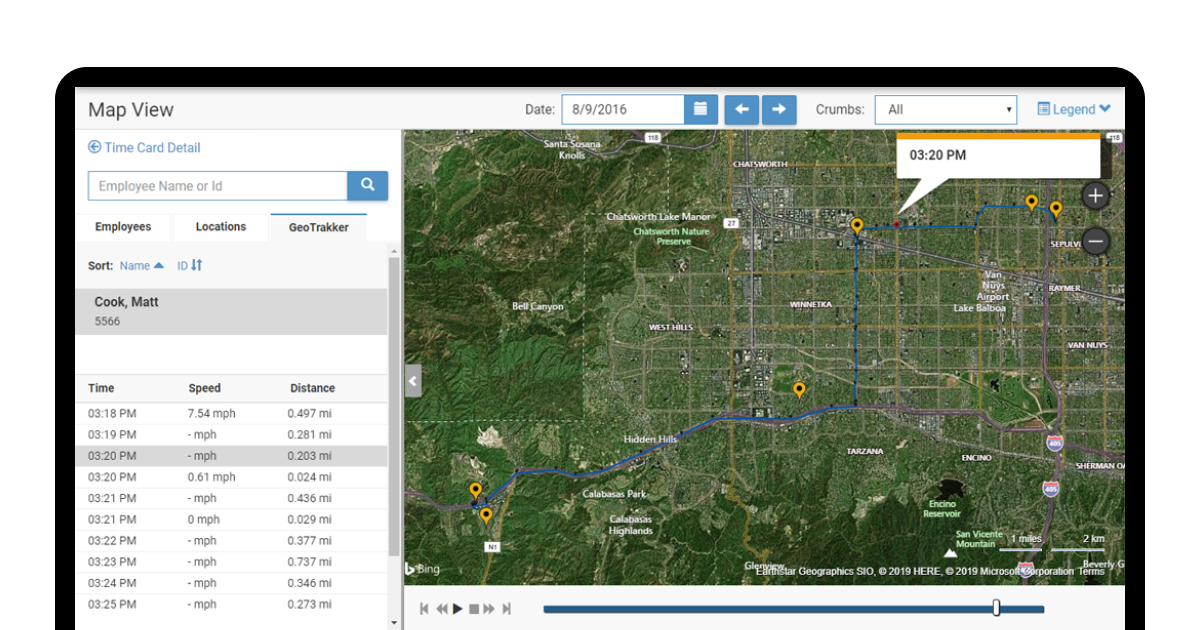Stop the route playback
1200x630 pixels.
pyautogui.click(x=474, y=609)
